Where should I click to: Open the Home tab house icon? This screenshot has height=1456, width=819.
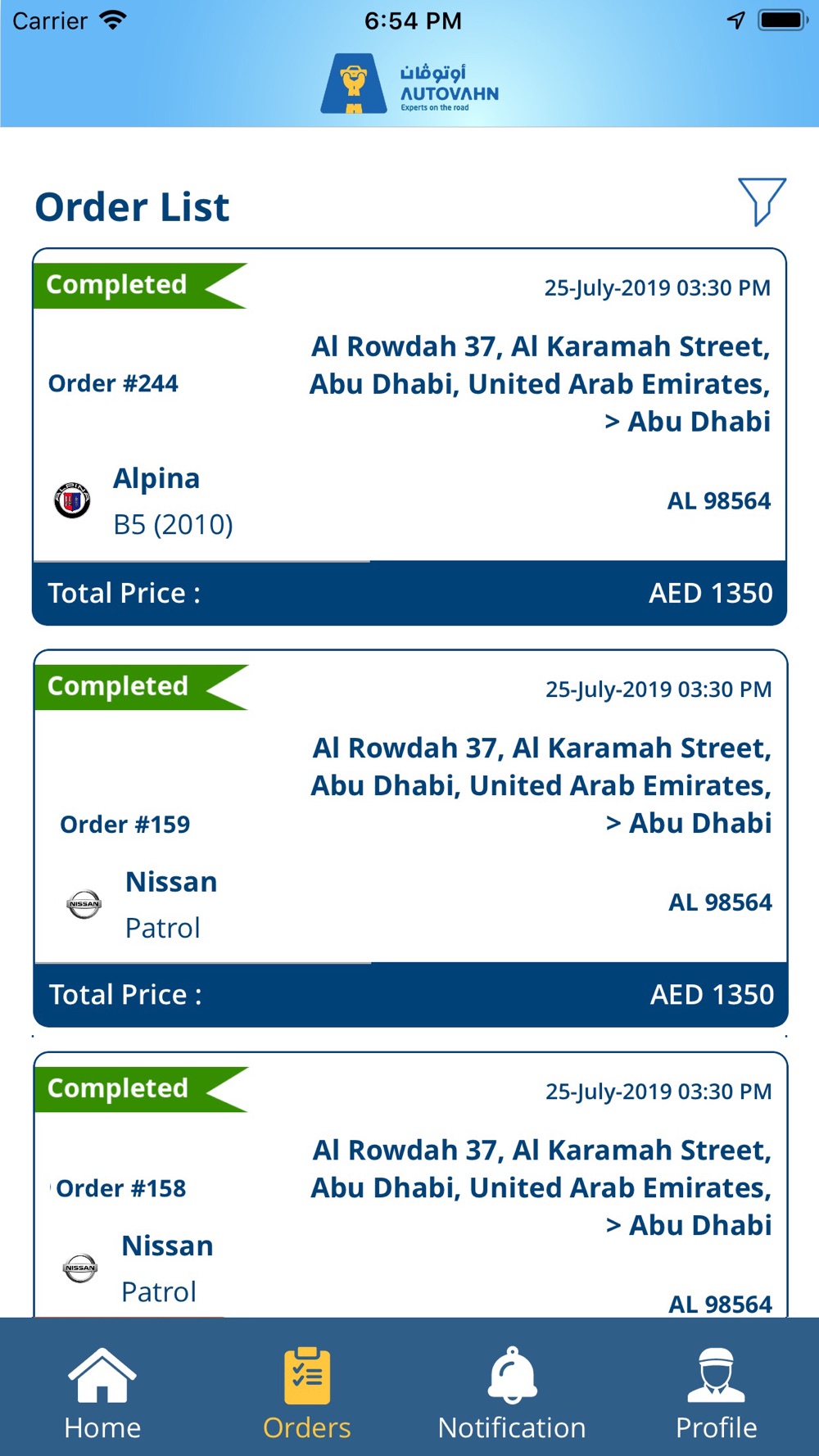102,1375
